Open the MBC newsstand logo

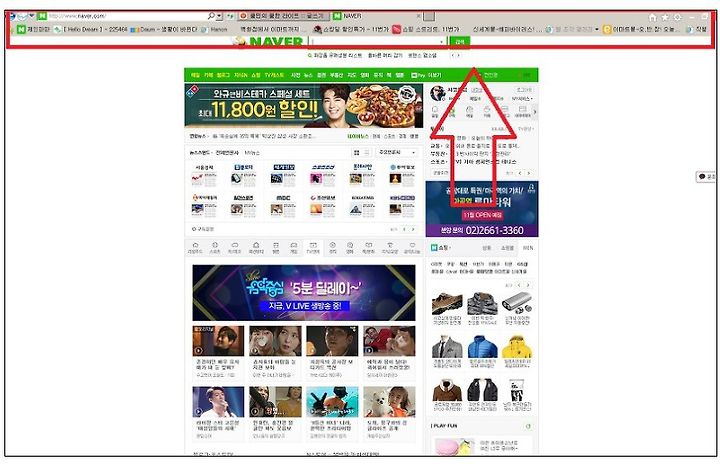[x=283, y=198]
